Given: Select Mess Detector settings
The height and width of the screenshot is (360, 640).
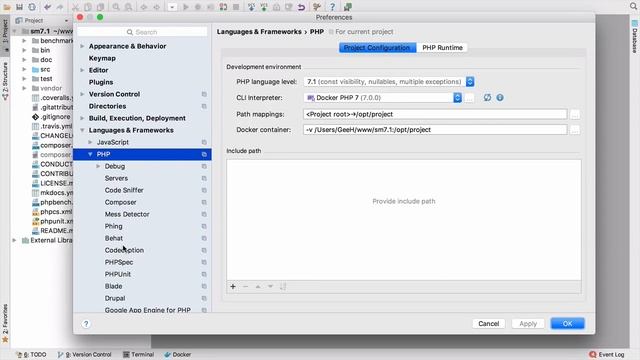Looking at the screenshot, I should click(127, 214).
